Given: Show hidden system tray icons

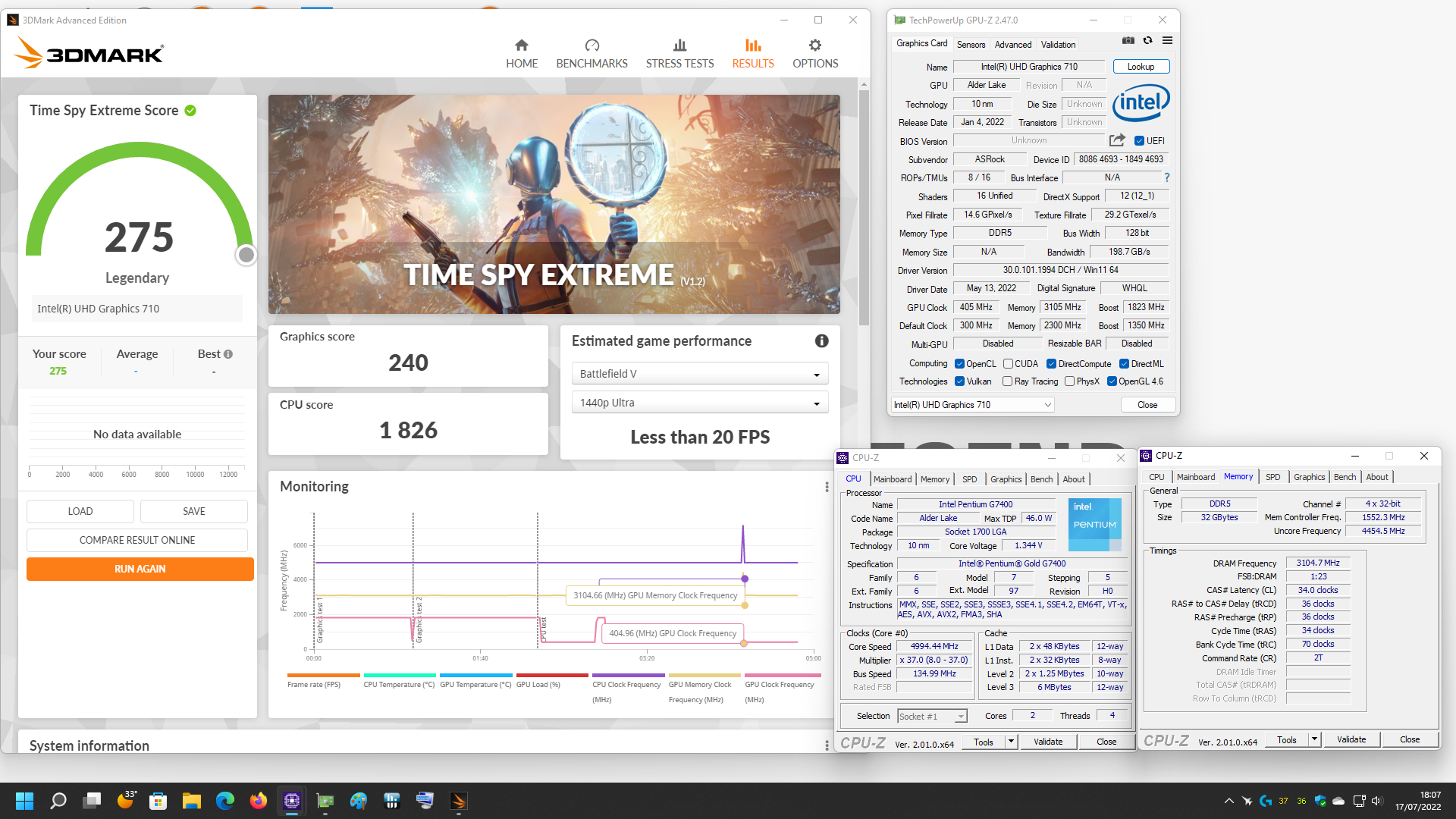Looking at the screenshot, I should tap(1228, 801).
